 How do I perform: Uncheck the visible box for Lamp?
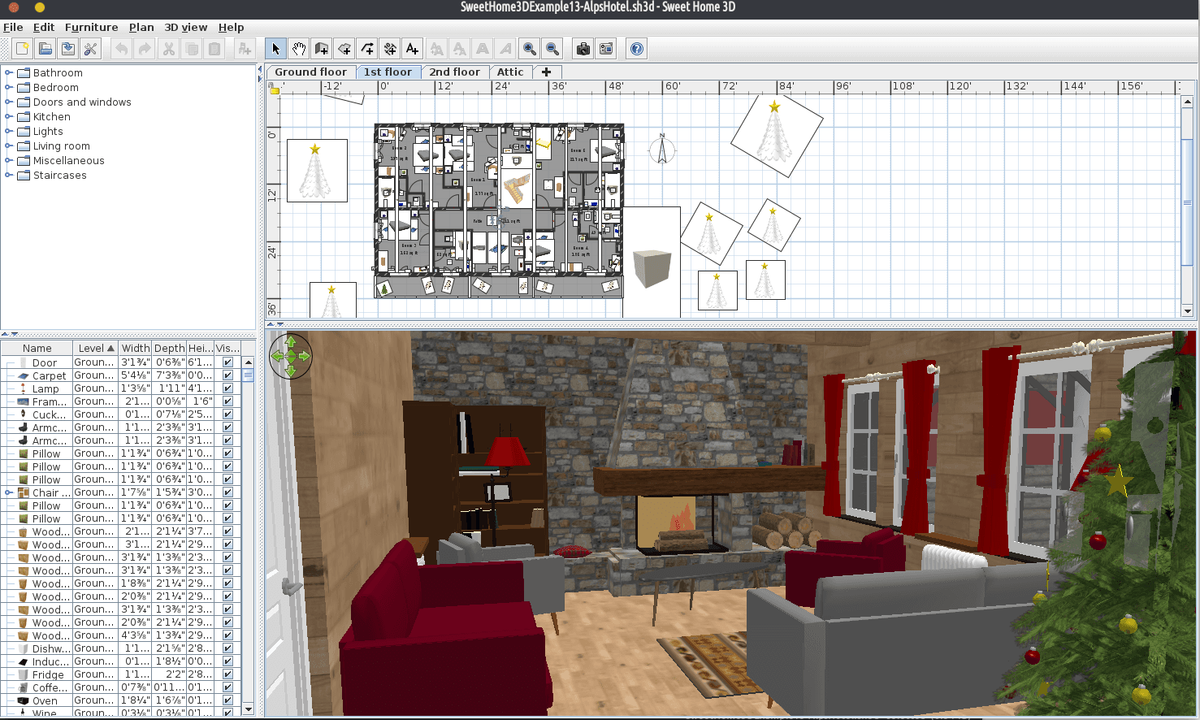(228, 389)
